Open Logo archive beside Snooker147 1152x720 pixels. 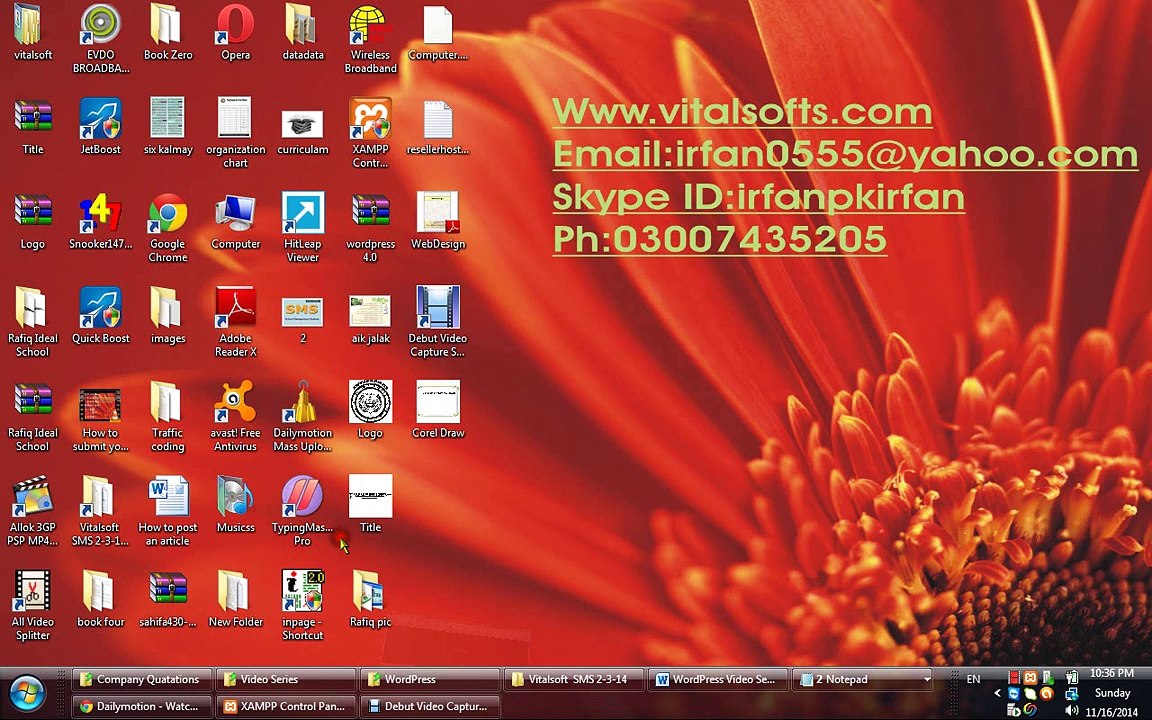coord(32,222)
